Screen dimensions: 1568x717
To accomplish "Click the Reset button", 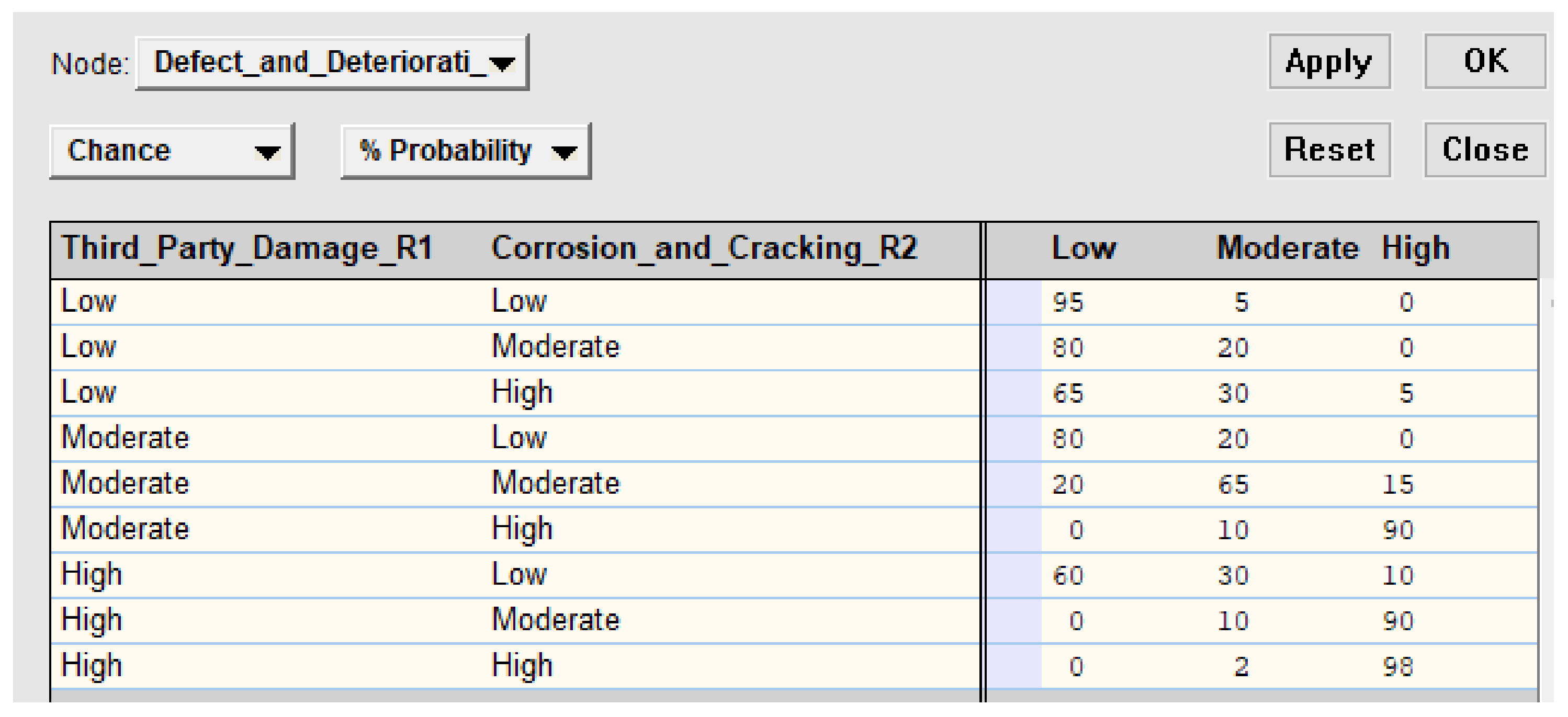I will pos(1329,150).
